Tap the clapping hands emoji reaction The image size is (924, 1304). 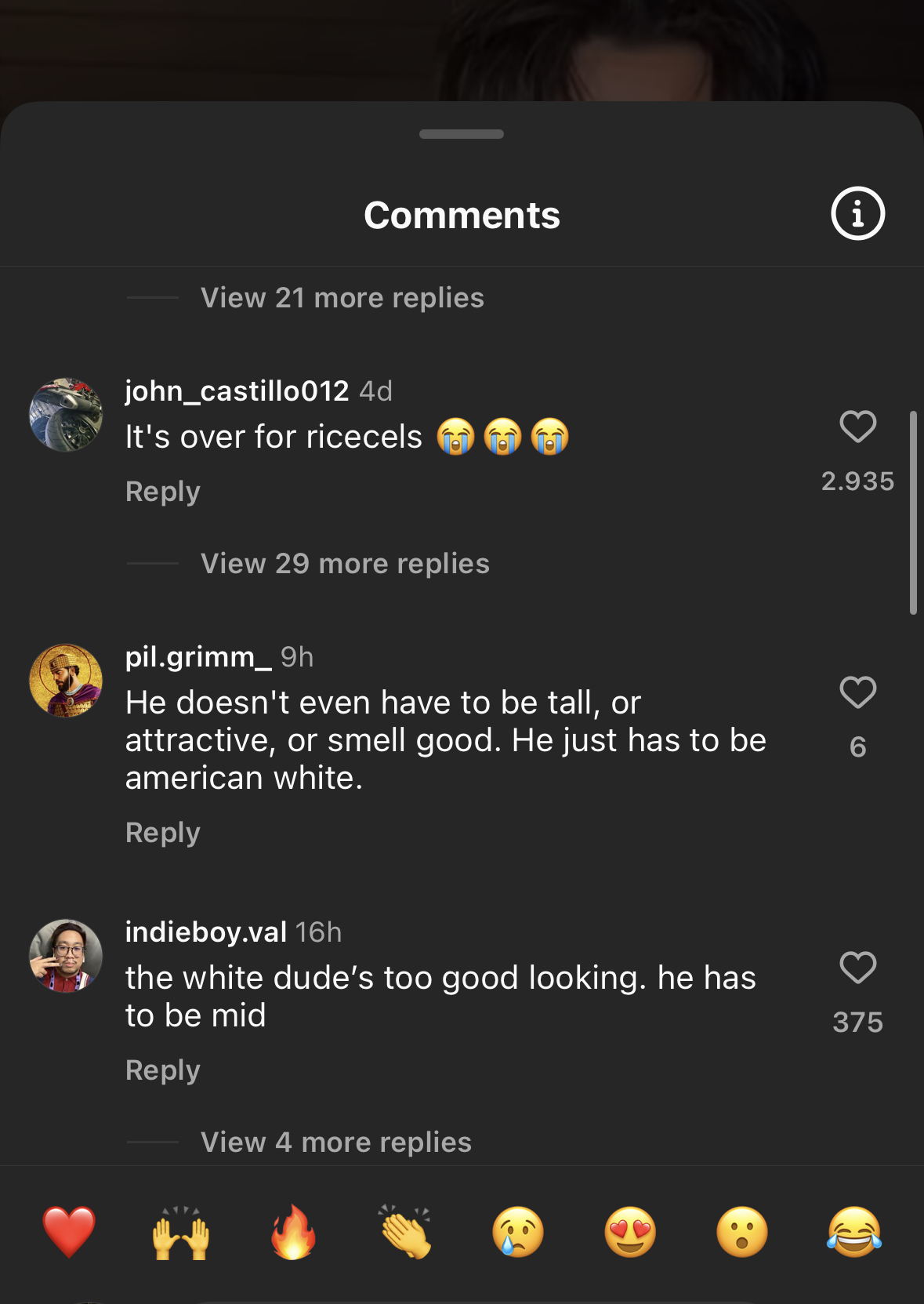point(405,1232)
